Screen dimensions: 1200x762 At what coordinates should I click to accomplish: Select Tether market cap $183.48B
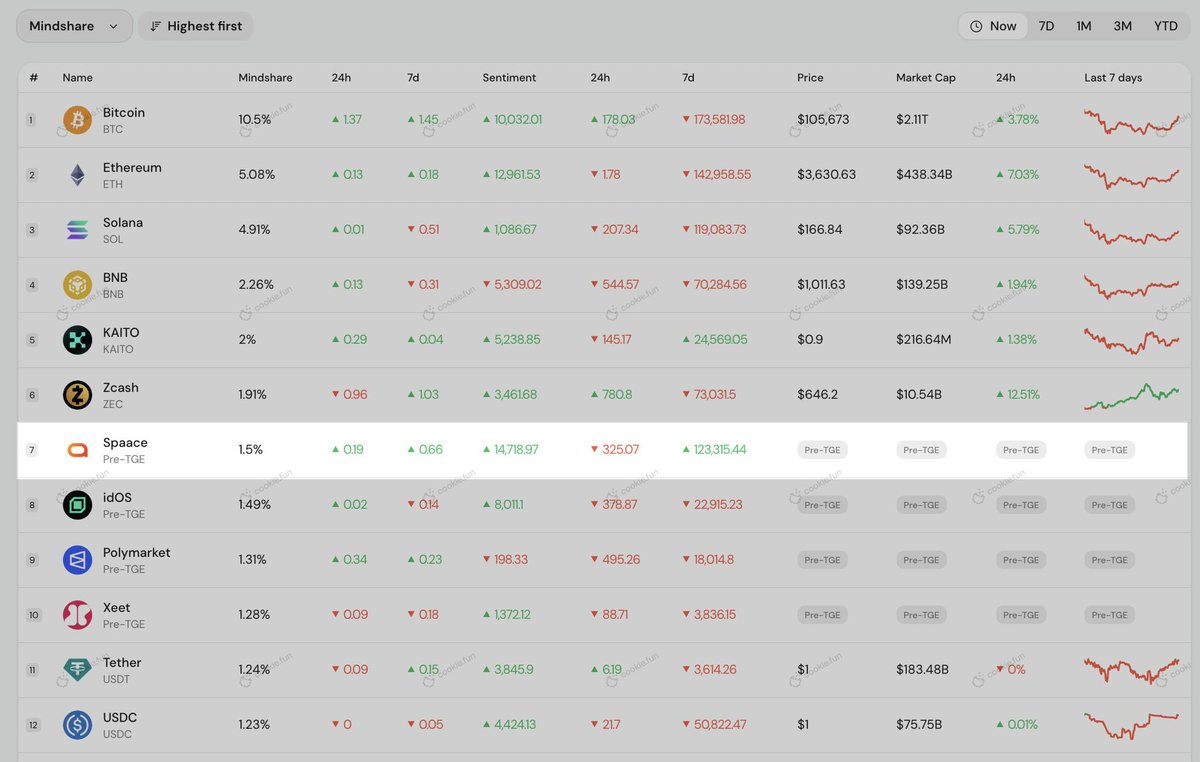coord(922,670)
